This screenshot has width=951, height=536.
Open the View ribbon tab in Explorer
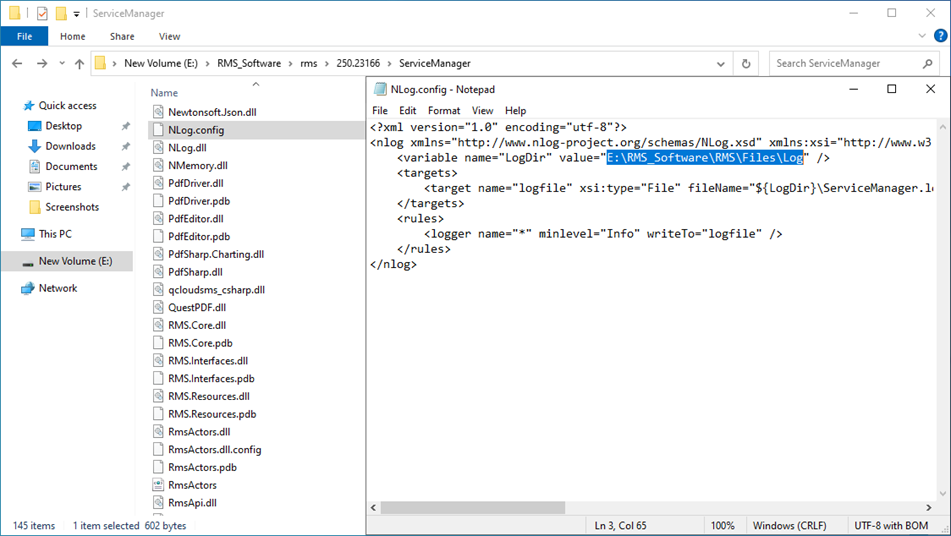coord(169,36)
